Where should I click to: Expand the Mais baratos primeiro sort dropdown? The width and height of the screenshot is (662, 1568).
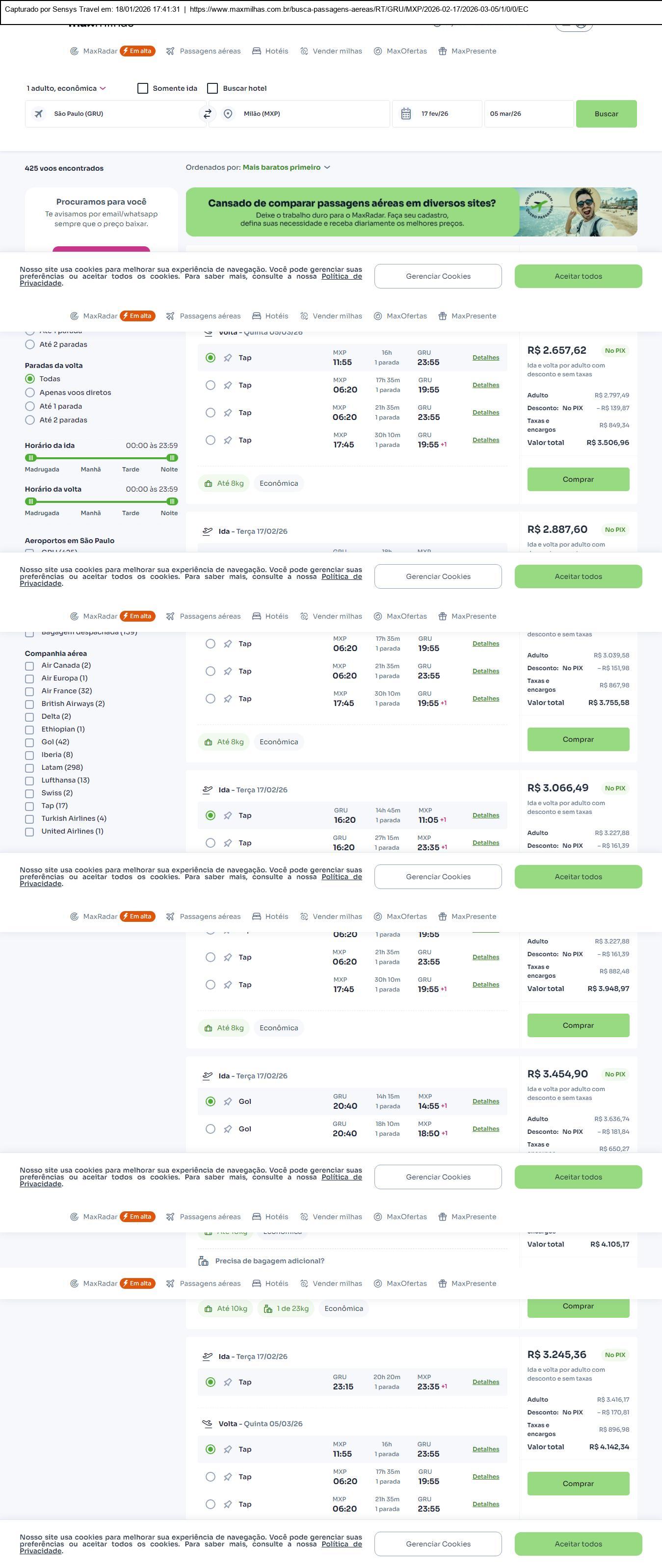pos(286,167)
